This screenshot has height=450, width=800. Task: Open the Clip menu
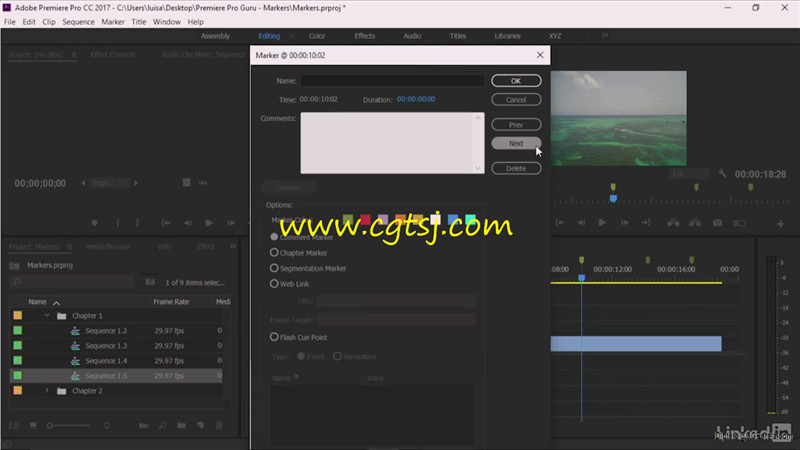coord(49,22)
